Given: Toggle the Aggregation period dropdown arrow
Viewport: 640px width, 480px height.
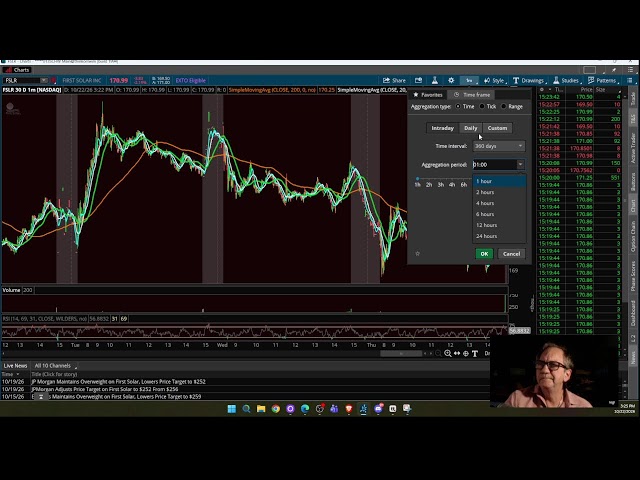Looking at the screenshot, I should (520, 164).
